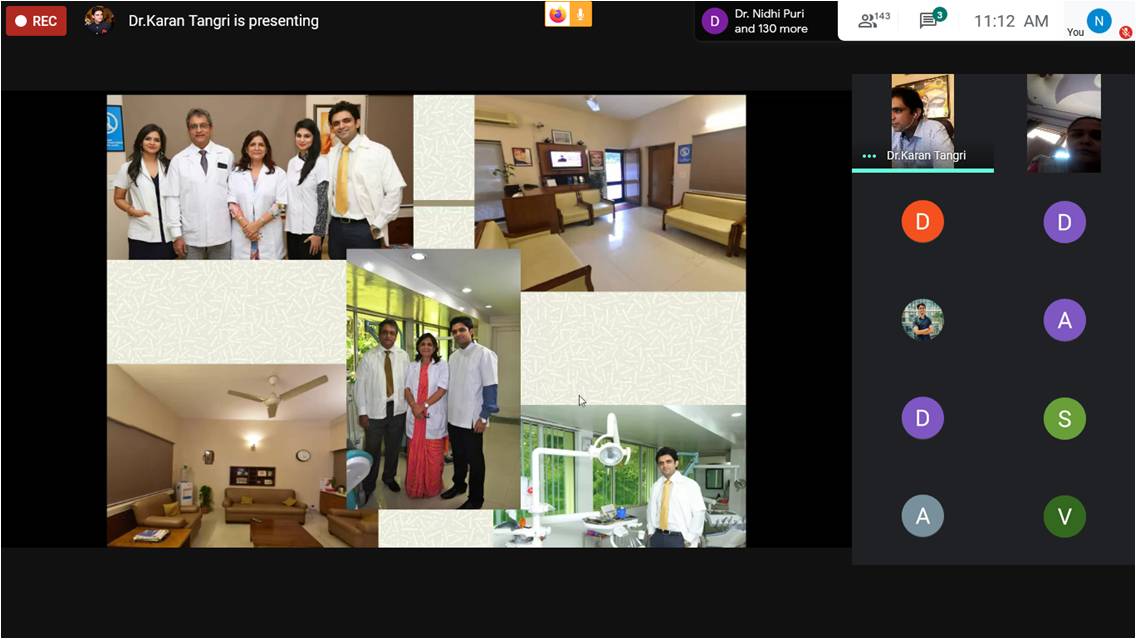
Task: Click the 11:12 AM clock display
Action: click(x=1010, y=21)
